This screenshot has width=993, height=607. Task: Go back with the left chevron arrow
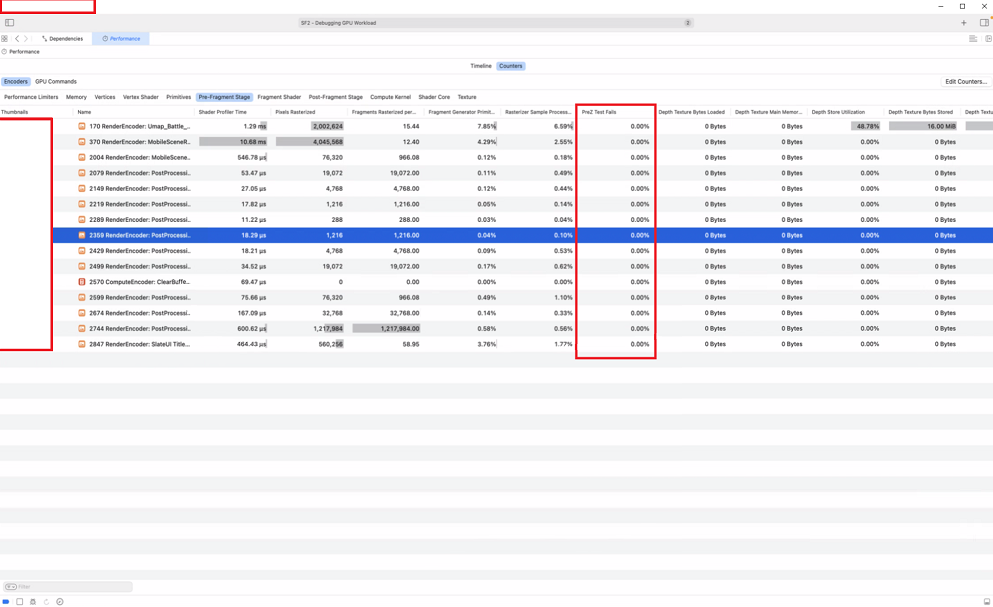point(17,39)
